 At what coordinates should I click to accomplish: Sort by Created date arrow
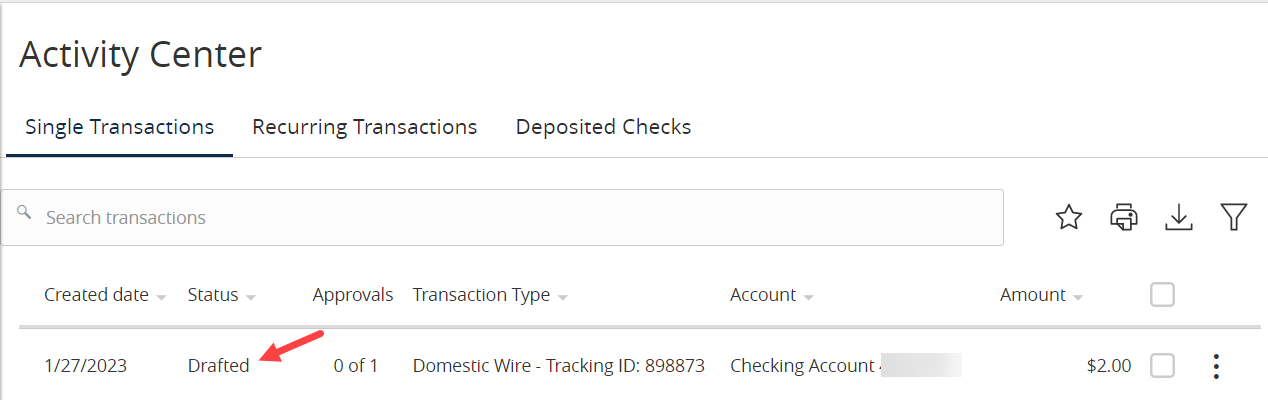click(x=160, y=297)
